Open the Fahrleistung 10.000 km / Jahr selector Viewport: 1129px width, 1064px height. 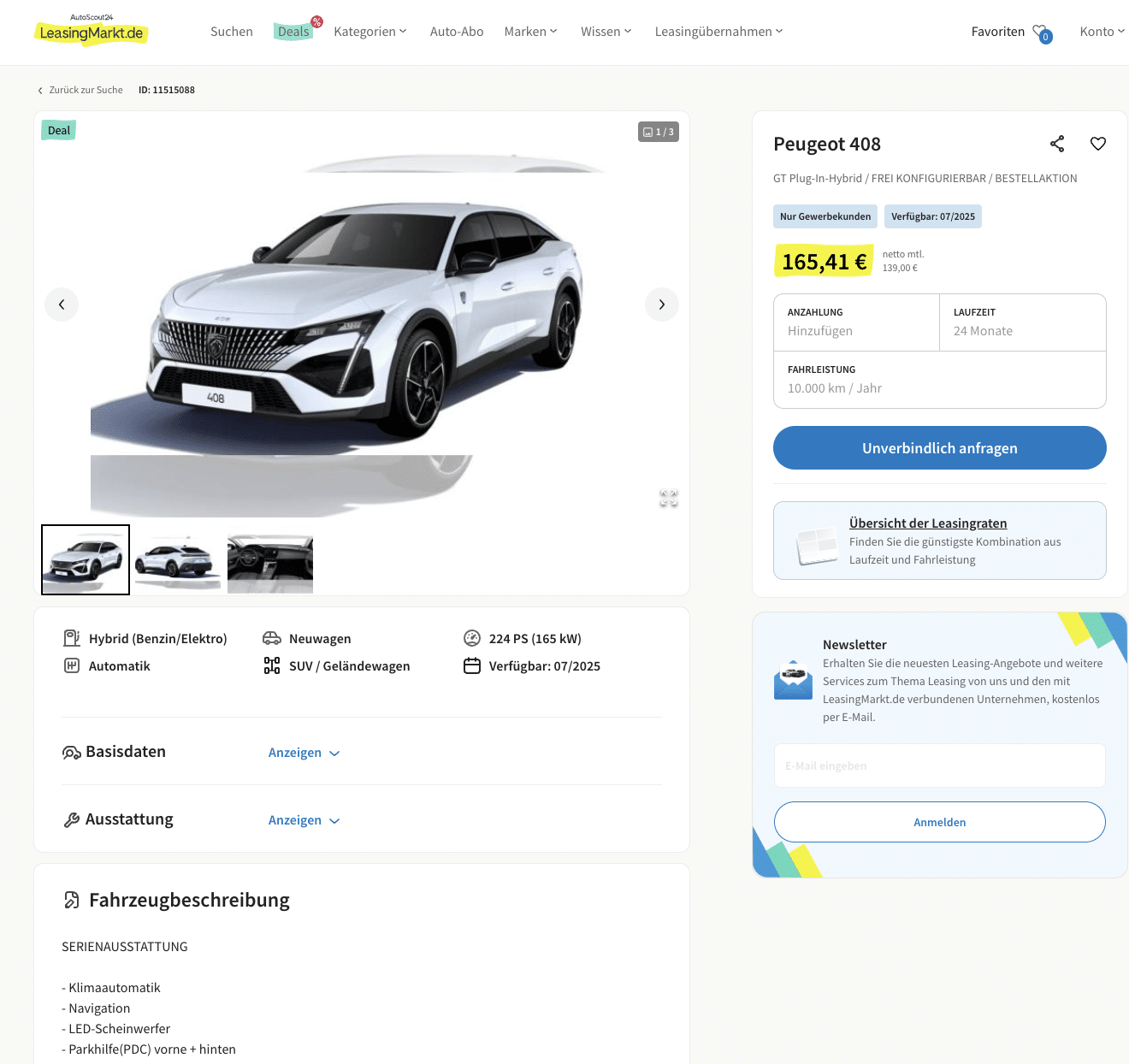[x=940, y=380]
